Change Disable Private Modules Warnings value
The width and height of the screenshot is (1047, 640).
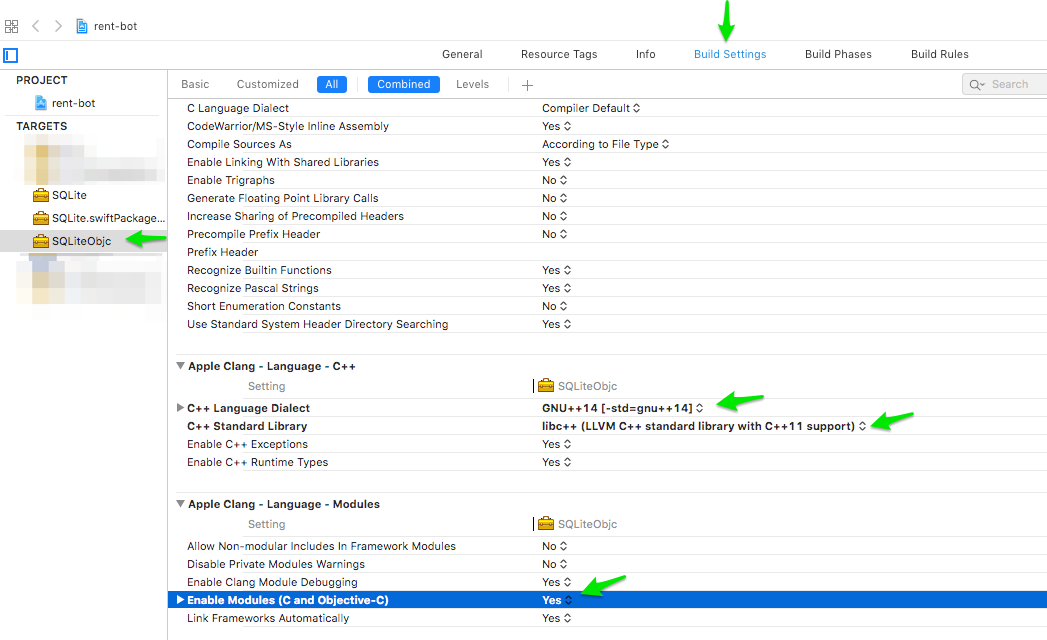click(x=554, y=565)
